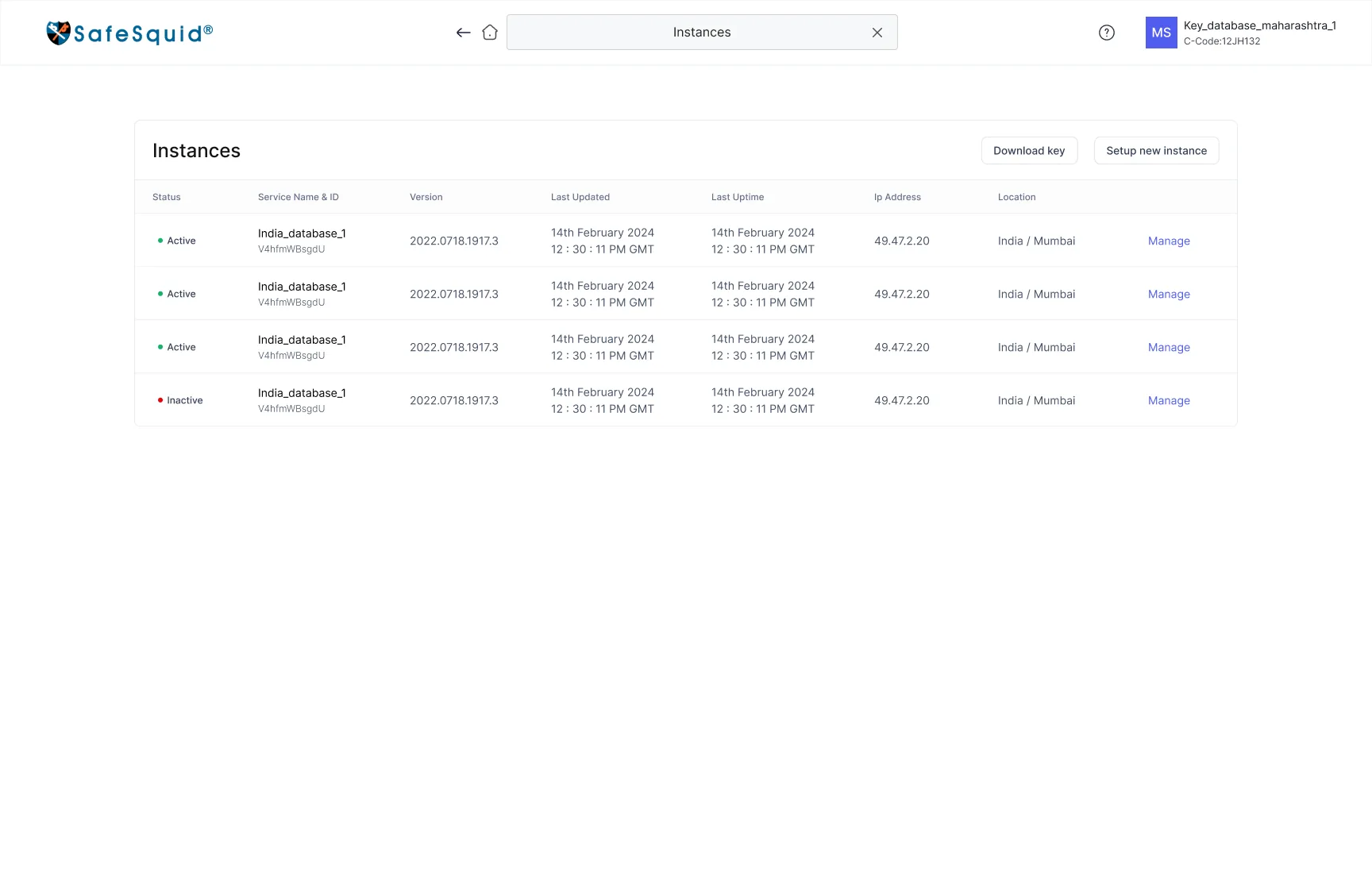Screen dimensions: 1372x887
Task: Click the back arrow icon
Action: (x=464, y=33)
